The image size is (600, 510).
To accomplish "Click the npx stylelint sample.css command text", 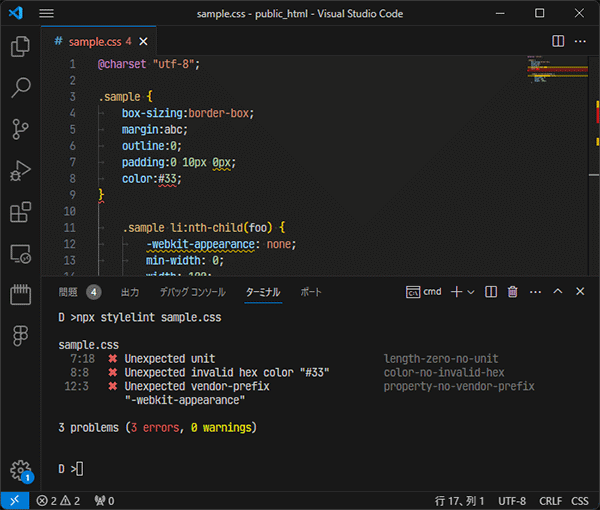I will coord(149,318).
